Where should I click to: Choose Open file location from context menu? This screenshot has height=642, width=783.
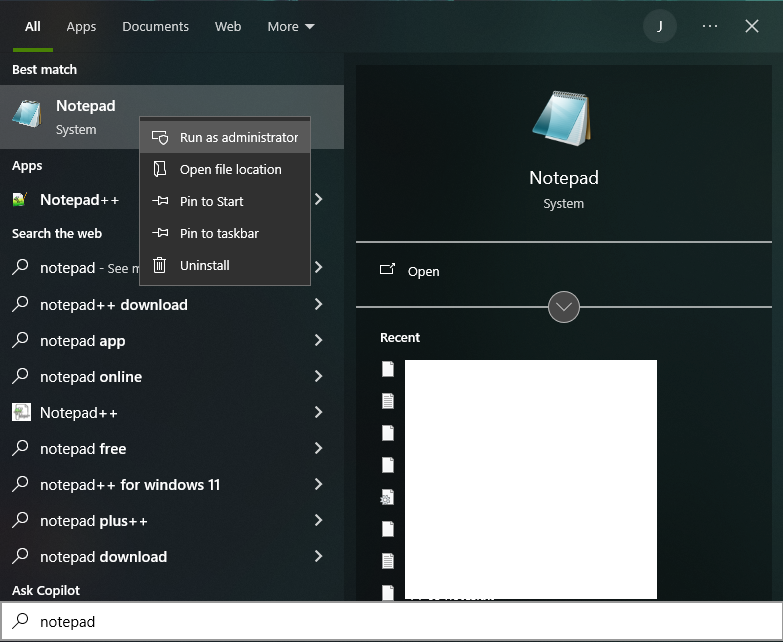(225, 169)
